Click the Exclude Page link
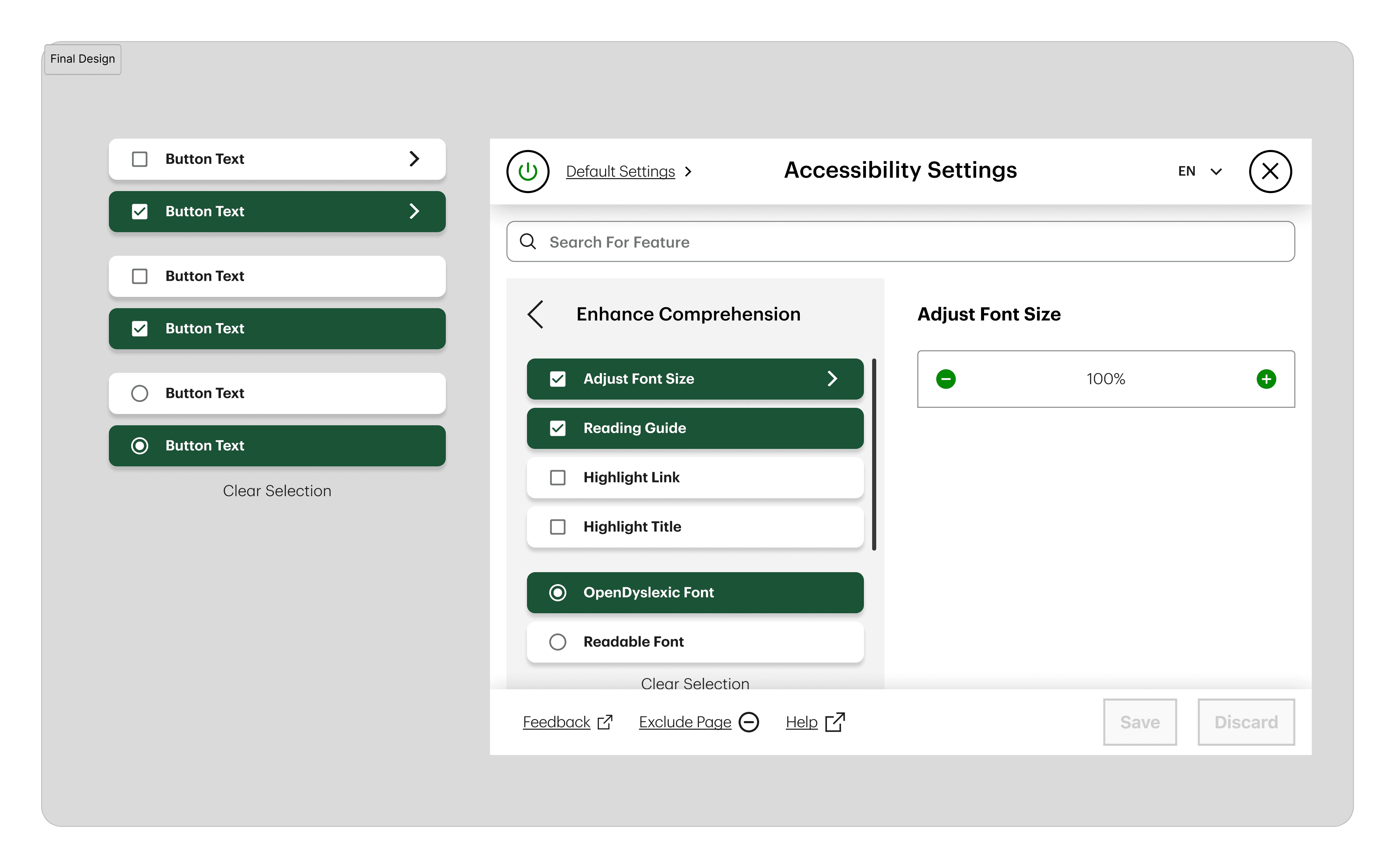The width and height of the screenshot is (1395, 868). tap(685, 721)
